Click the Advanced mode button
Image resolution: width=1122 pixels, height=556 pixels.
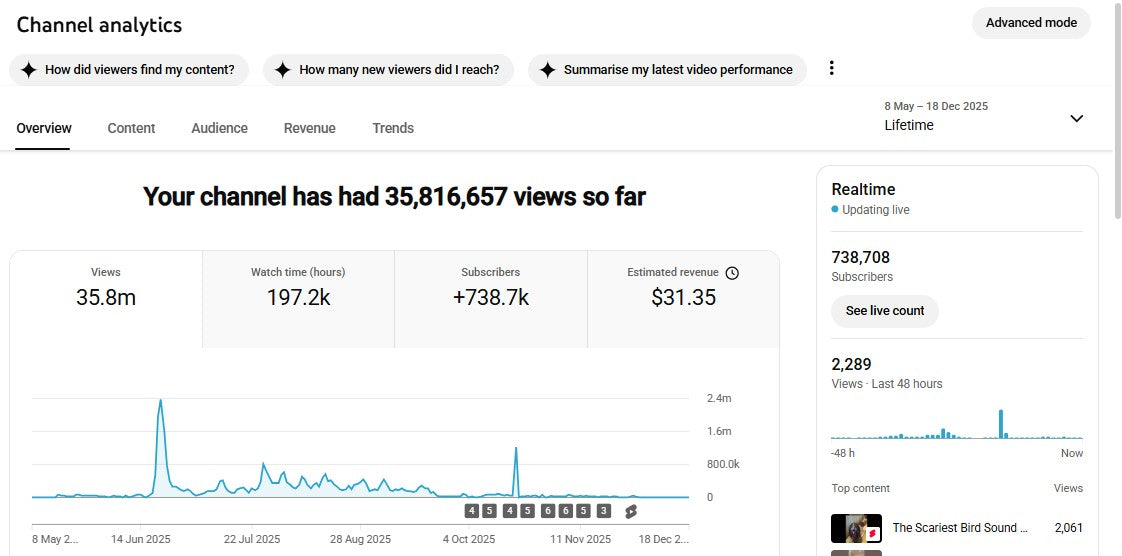[x=1031, y=23]
